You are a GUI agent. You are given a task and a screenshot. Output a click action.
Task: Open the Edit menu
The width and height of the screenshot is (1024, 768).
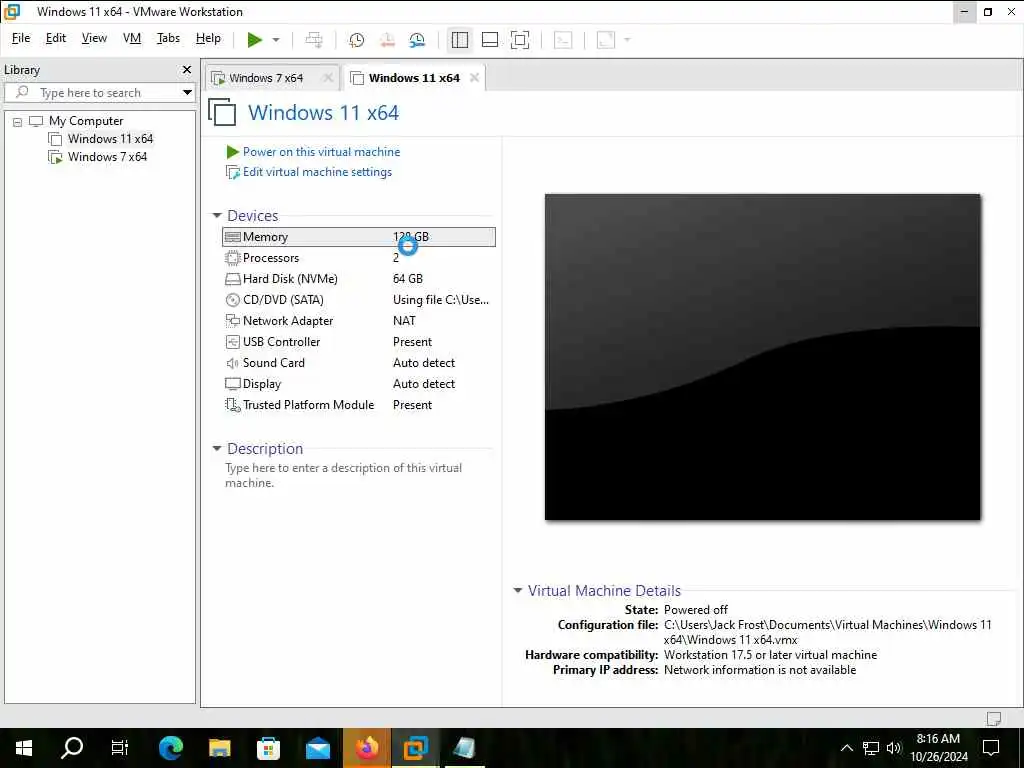pos(56,38)
